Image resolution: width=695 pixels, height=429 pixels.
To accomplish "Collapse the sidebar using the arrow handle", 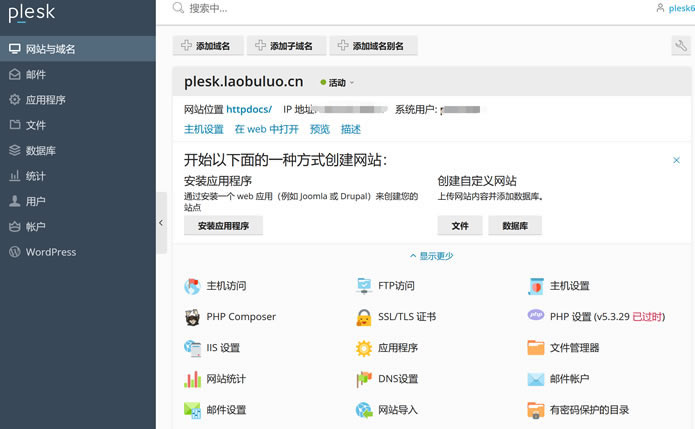I will [161, 222].
